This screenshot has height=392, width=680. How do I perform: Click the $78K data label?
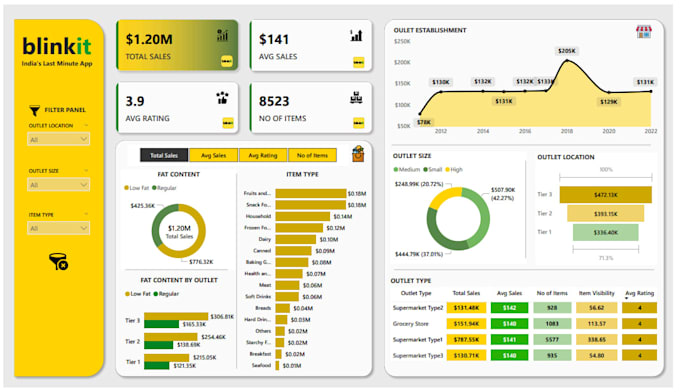[x=424, y=122]
